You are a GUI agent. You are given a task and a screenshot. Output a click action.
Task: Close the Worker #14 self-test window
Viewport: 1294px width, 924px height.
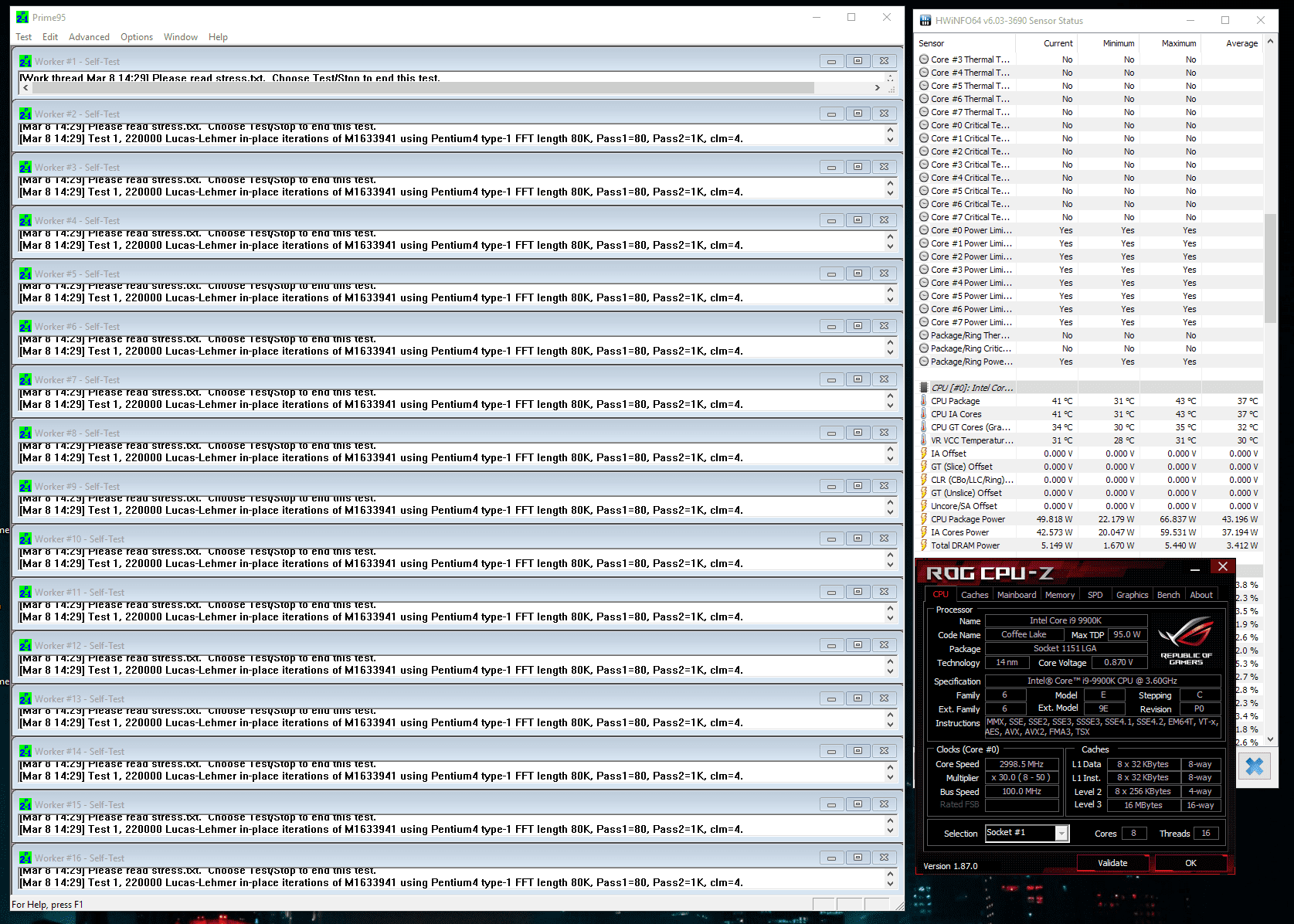click(884, 751)
